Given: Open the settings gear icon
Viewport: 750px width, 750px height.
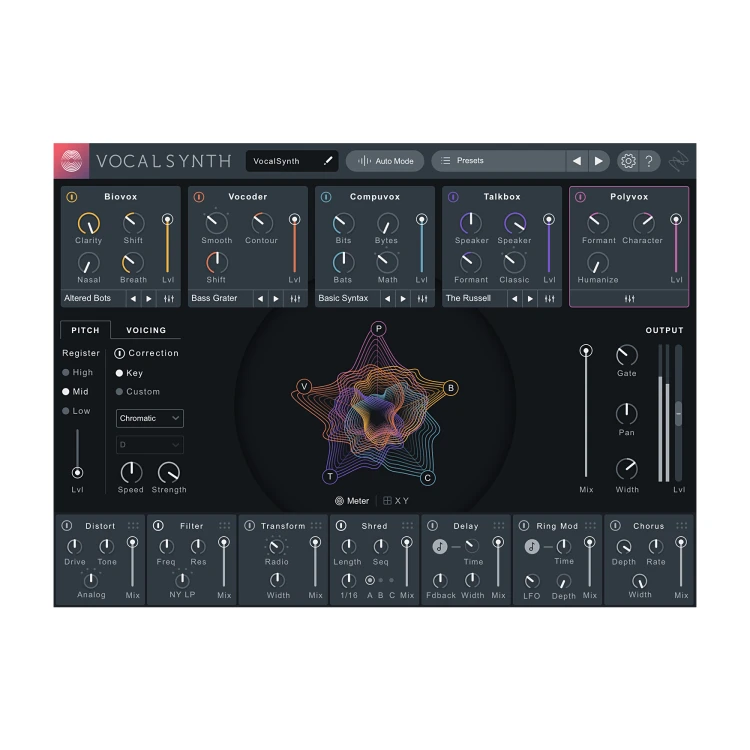Looking at the screenshot, I should [x=628, y=161].
